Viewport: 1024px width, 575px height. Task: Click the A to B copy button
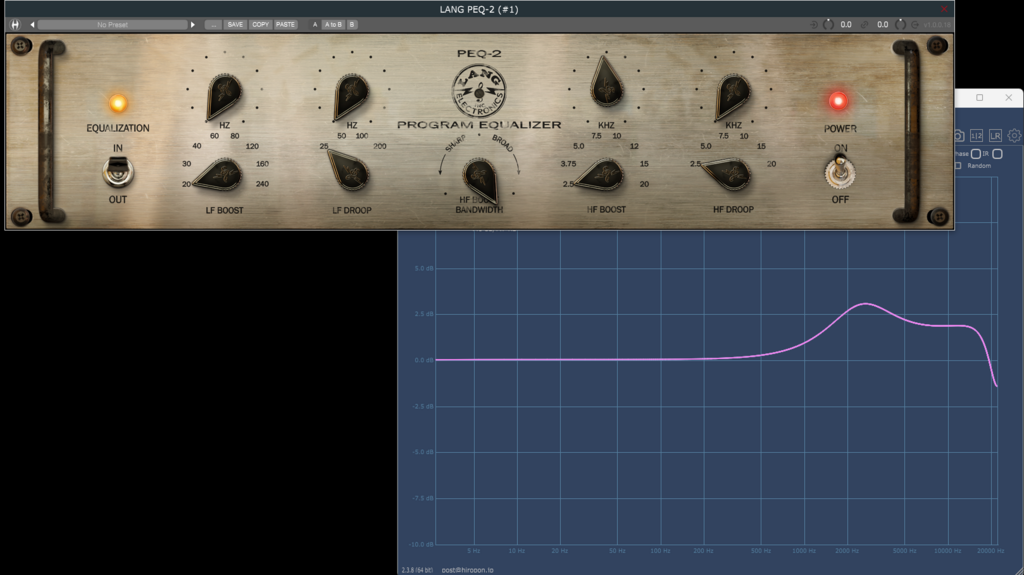tap(333, 25)
